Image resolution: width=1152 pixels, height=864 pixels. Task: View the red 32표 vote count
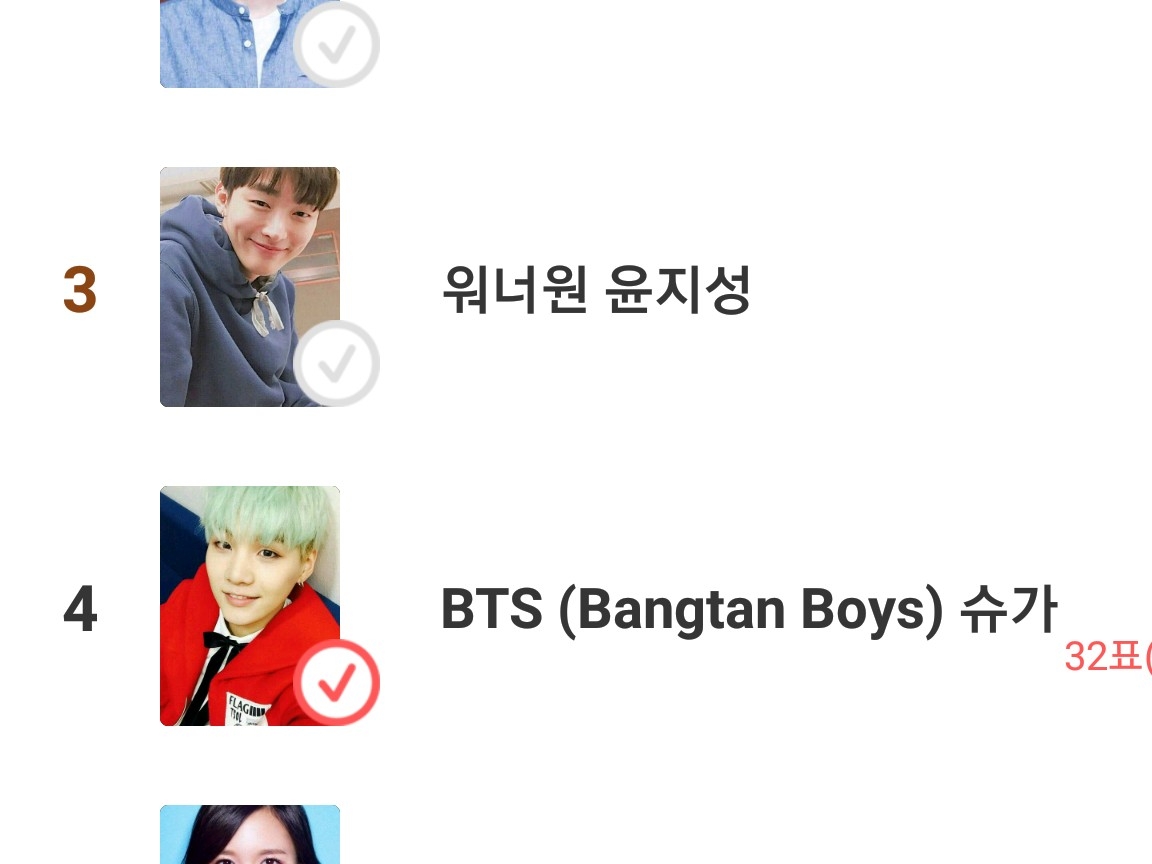pyautogui.click(x=1107, y=656)
